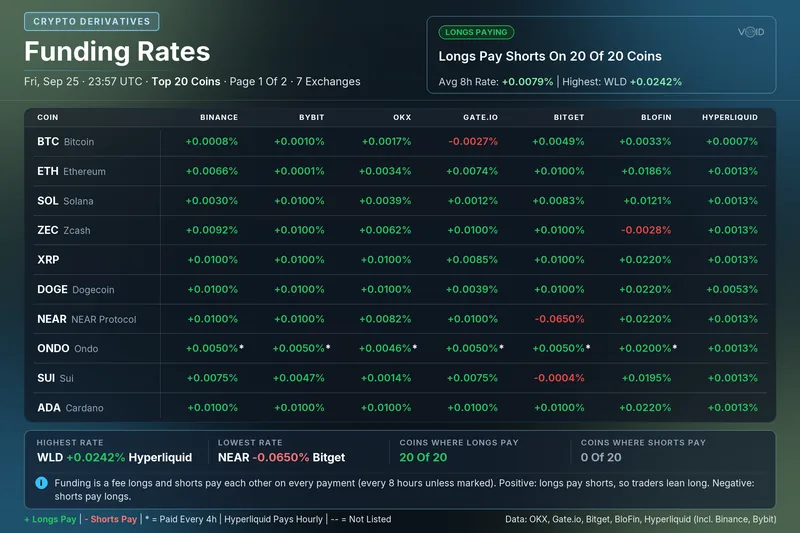Click Highest Rate 'WLD +0.0242% Hyperliquid' stat
Screen dimensions: 800x533
pos(114,458)
